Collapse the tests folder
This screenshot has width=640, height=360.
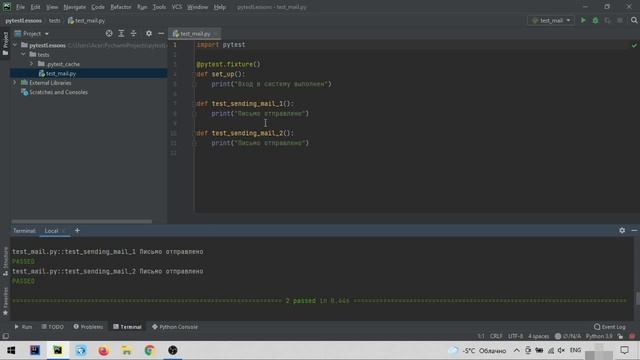(x=23, y=55)
